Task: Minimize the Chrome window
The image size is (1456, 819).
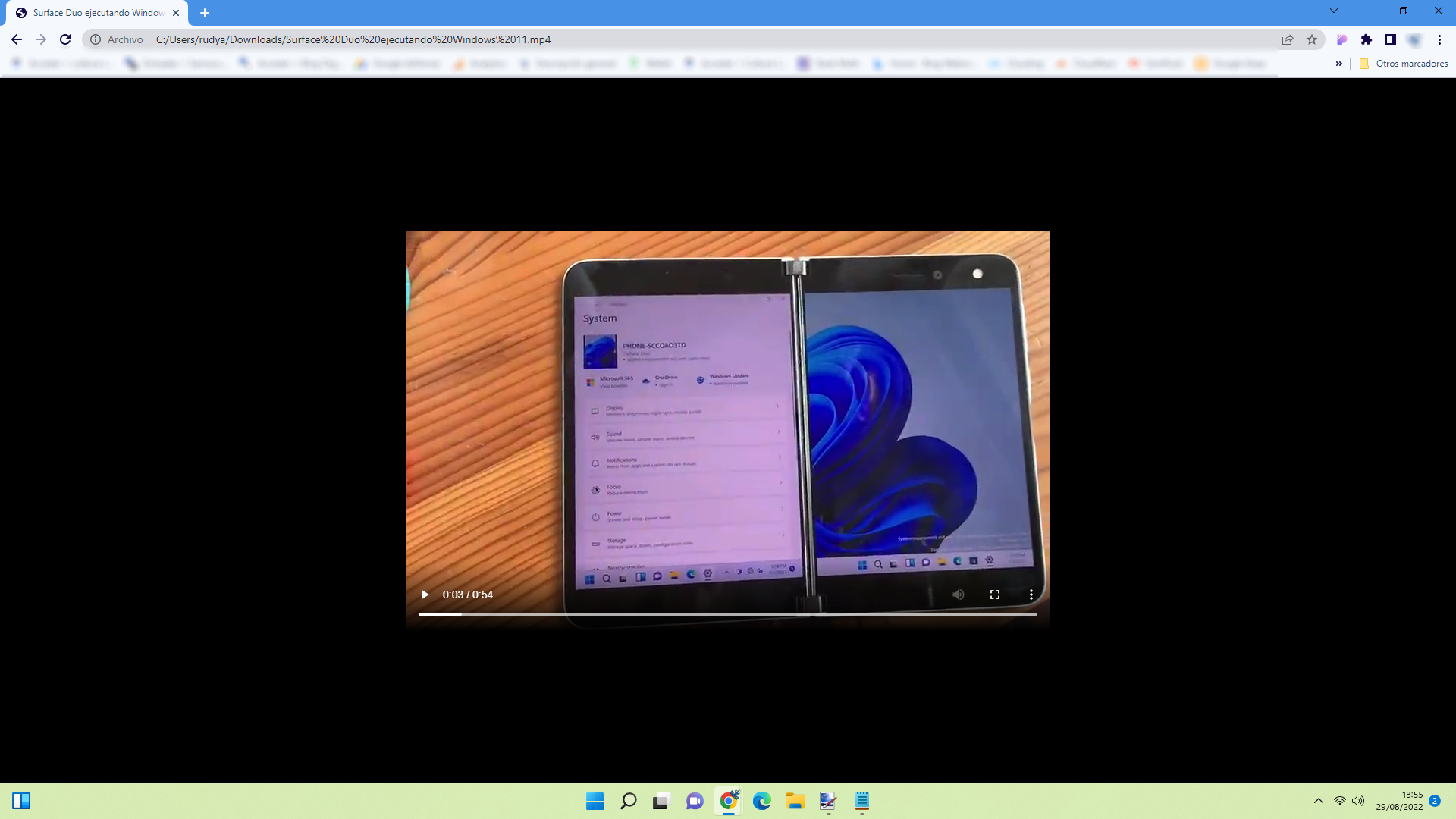Action: pyautogui.click(x=1369, y=11)
